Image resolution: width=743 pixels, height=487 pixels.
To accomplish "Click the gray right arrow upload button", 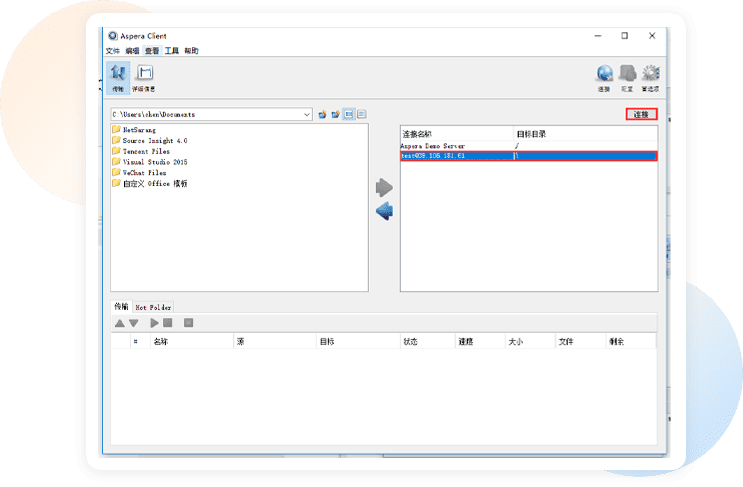I will pos(384,188).
